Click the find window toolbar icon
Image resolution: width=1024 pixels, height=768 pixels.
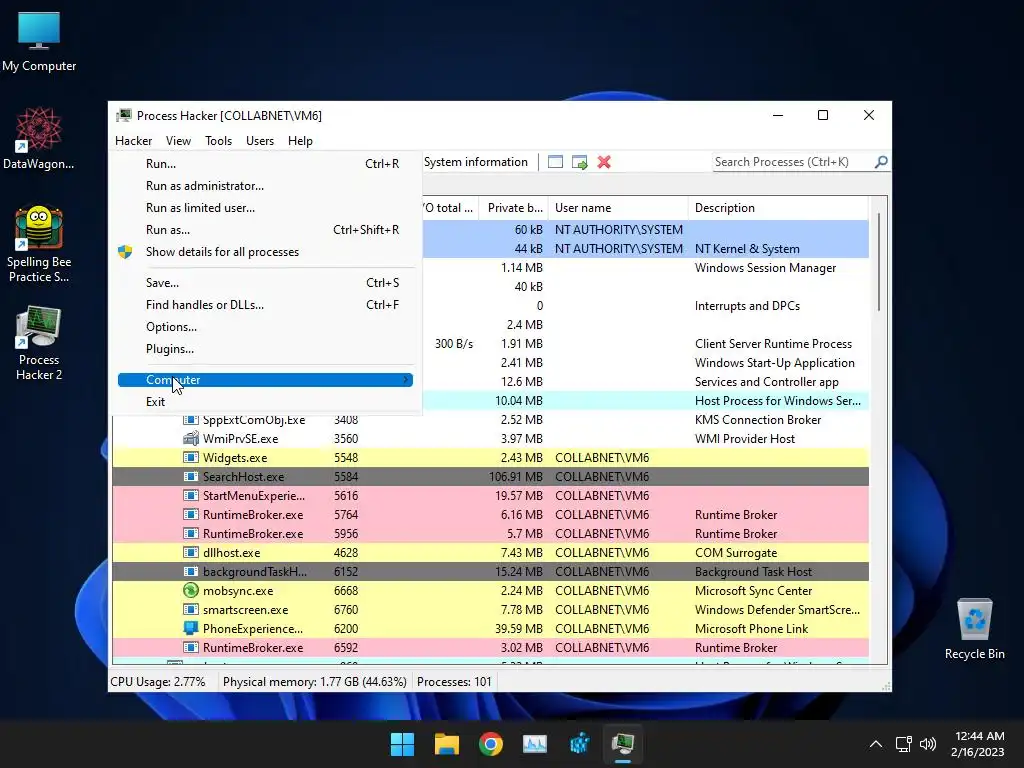tap(555, 162)
